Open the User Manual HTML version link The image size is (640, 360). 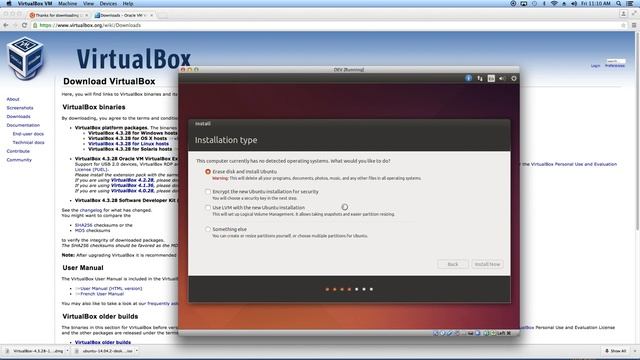(111, 288)
